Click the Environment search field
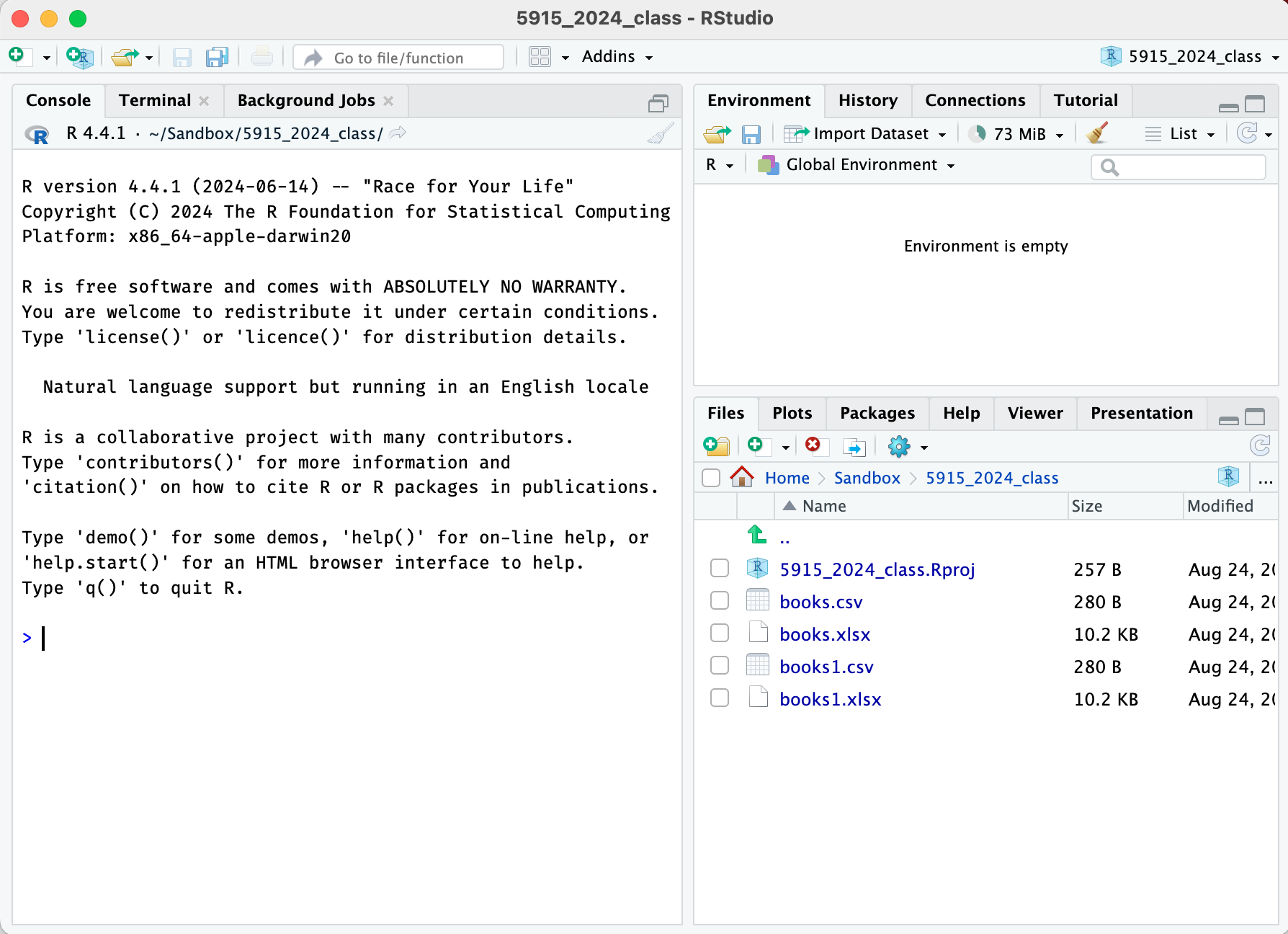 pos(1179,167)
